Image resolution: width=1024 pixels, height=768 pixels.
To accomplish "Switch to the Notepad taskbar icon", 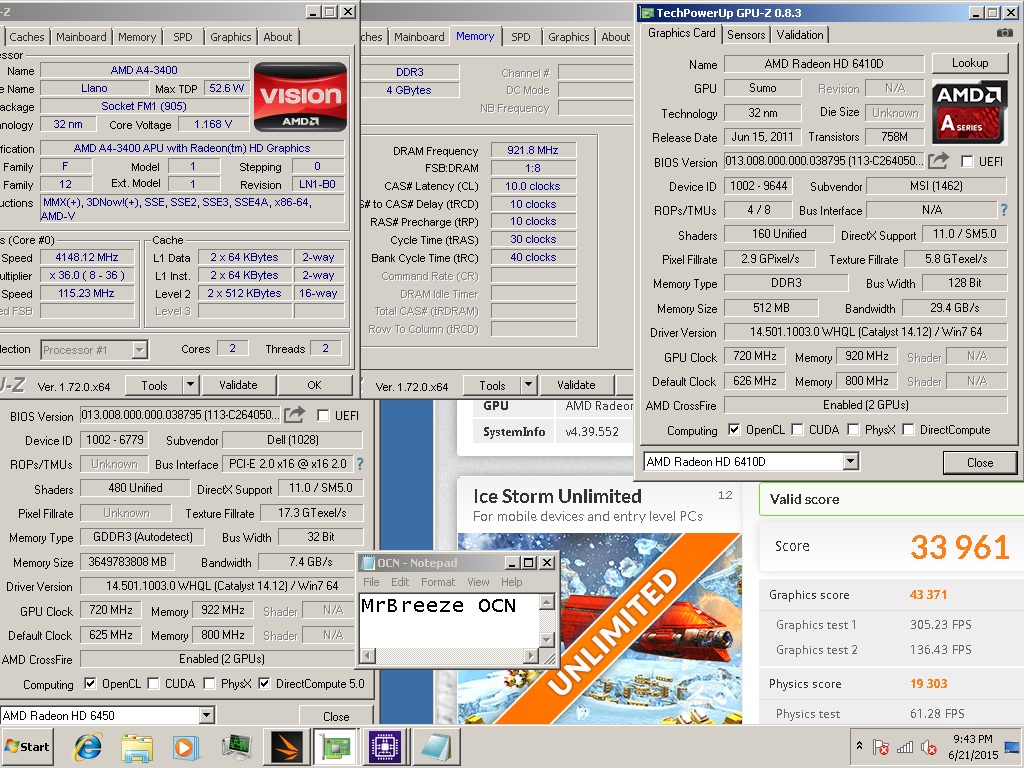I will point(435,747).
